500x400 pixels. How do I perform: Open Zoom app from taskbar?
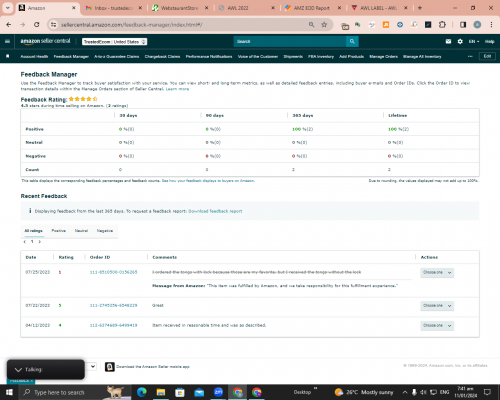point(218,392)
